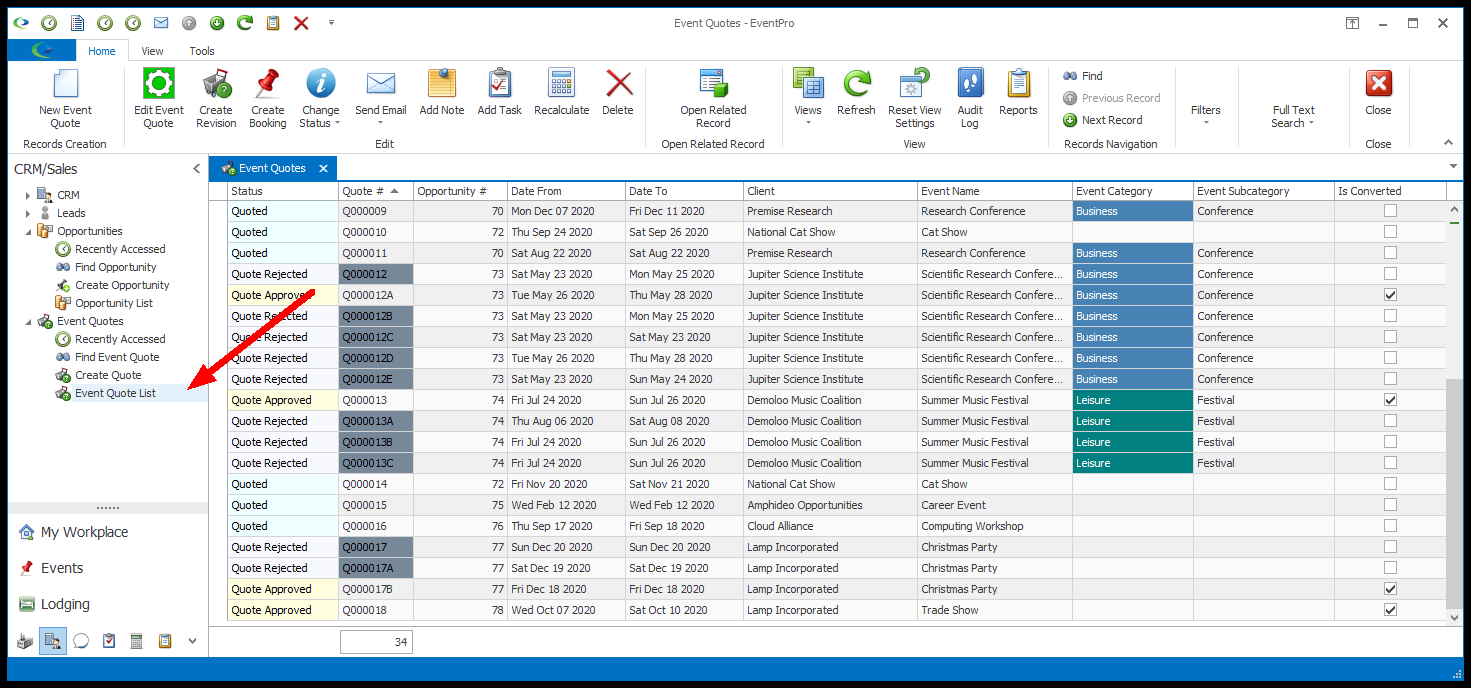This screenshot has width=1471, height=688.
Task: Delete the selected record
Action: coord(618,92)
